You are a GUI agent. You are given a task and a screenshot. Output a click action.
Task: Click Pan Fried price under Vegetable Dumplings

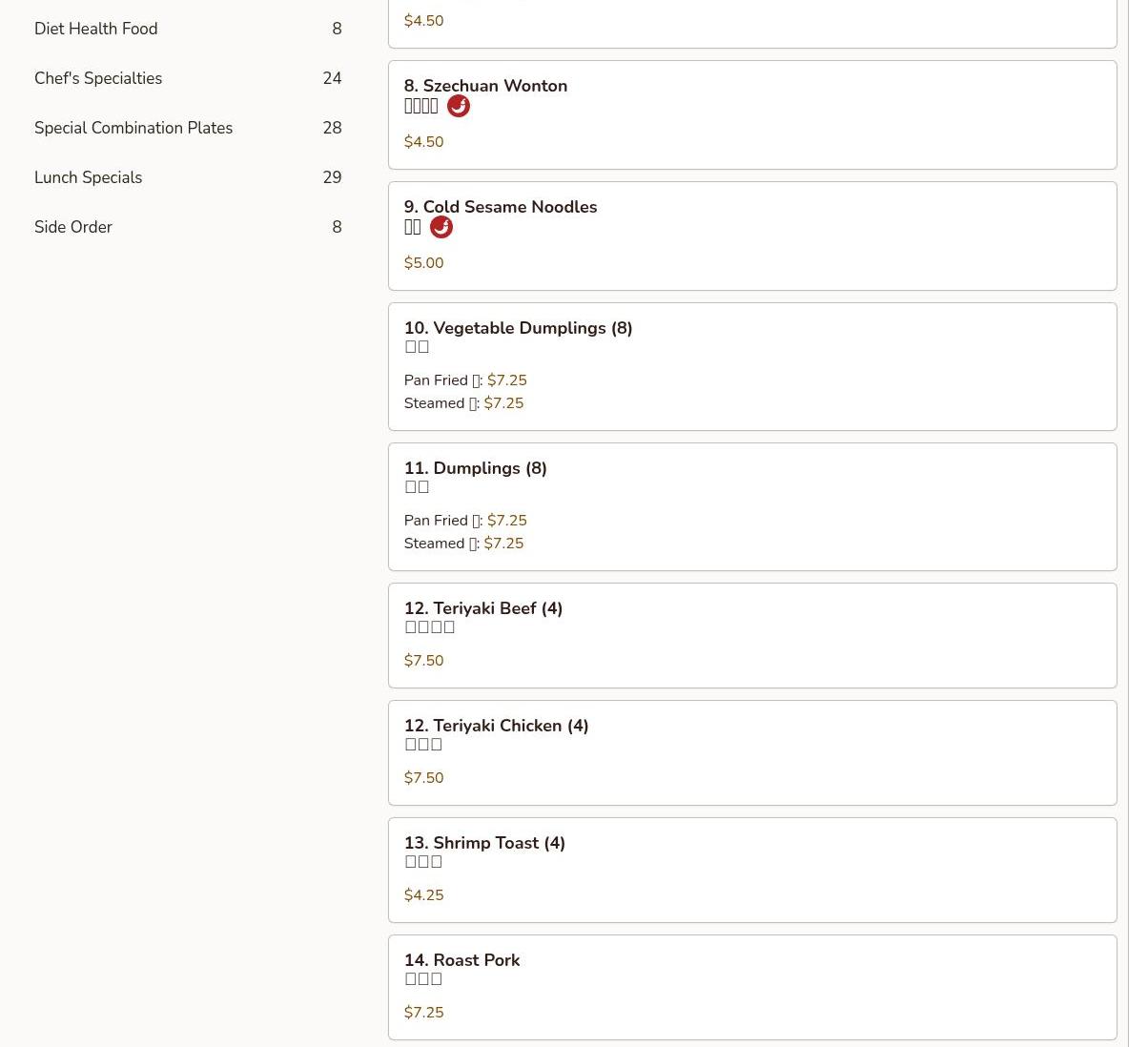click(x=506, y=380)
